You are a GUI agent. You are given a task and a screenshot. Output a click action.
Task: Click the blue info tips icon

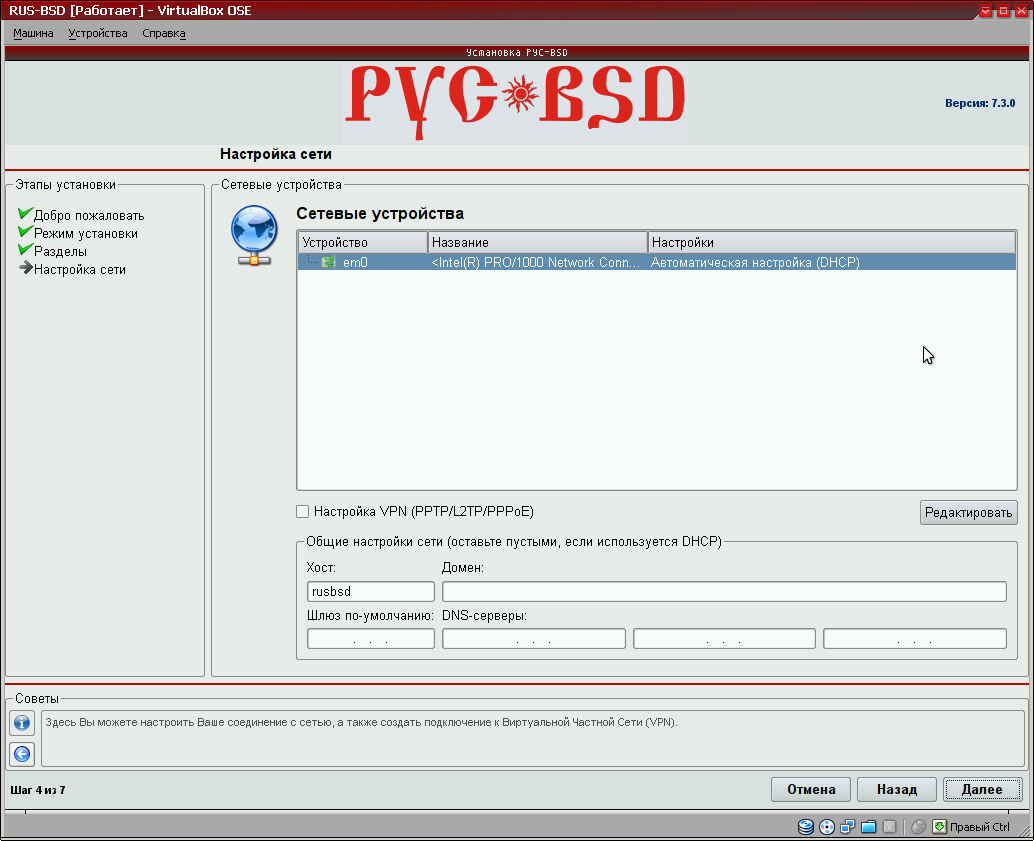click(x=22, y=723)
